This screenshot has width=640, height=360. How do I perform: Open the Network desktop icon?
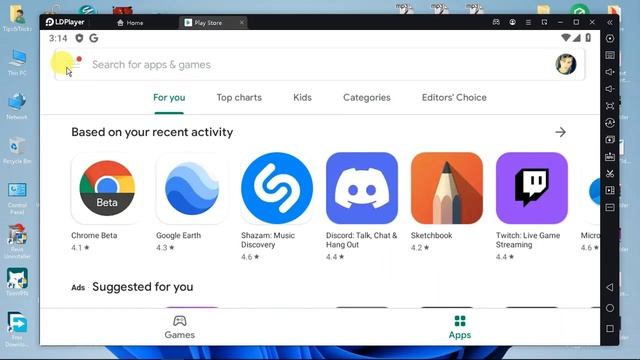[17, 106]
